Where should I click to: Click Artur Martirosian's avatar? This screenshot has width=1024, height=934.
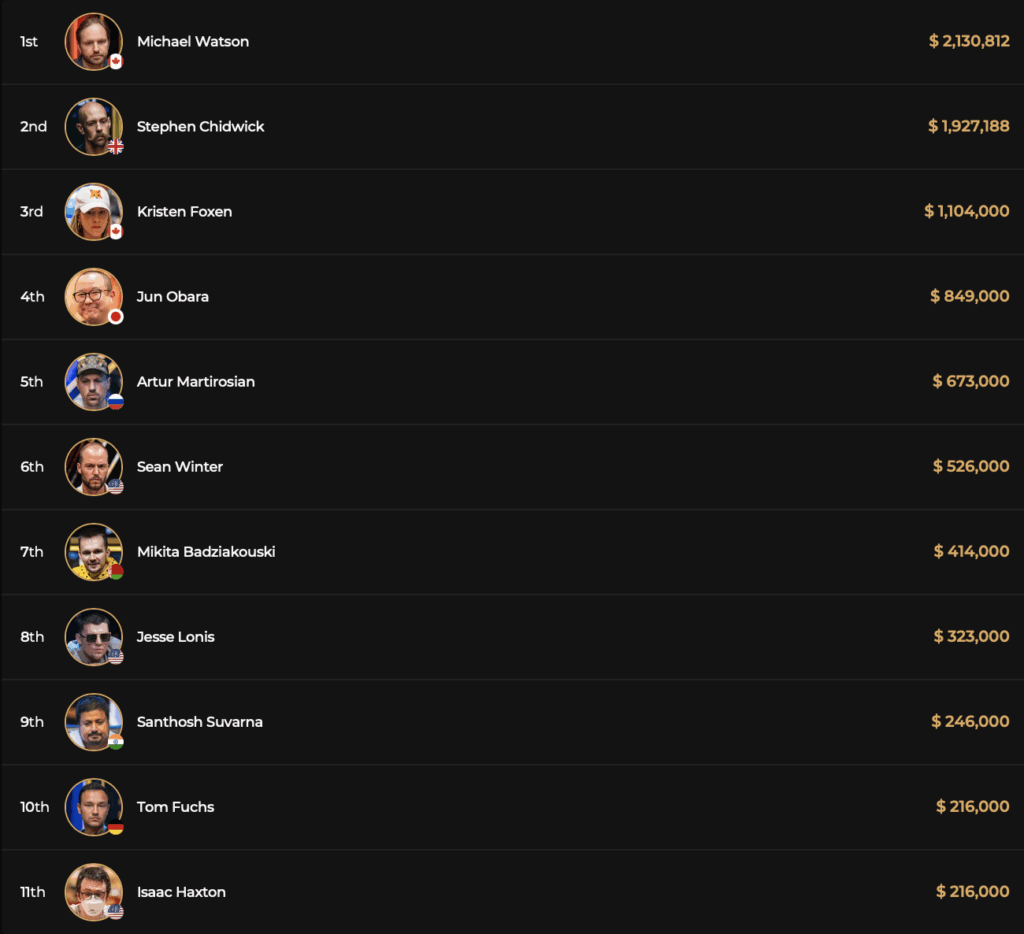pos(93,381)
